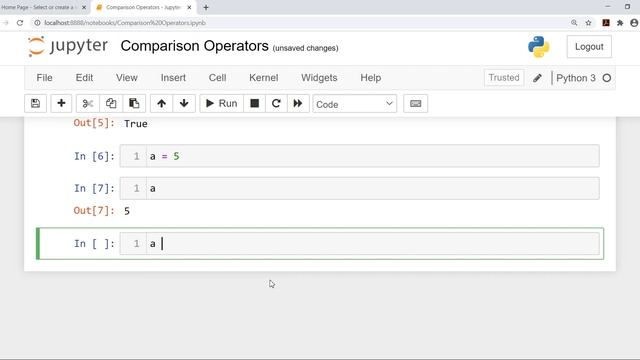Close the Comparison Operators browser tab
The image size is (640, 360).
click(x=189, y=7)
